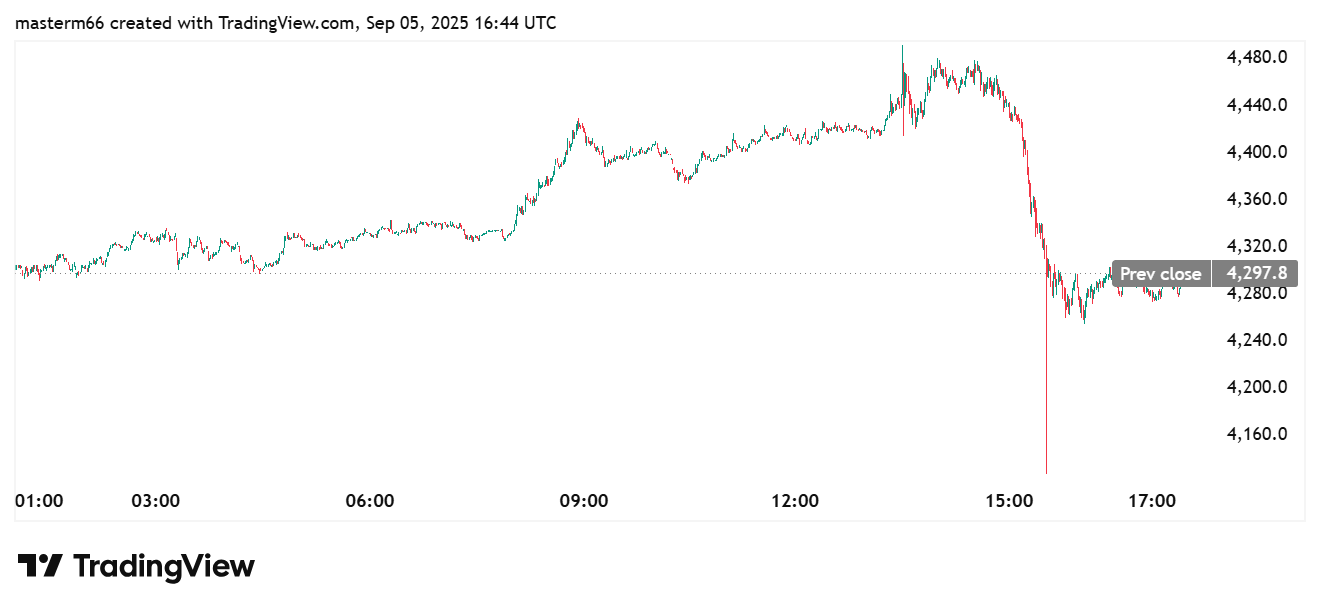Jump to the 09:00 time label
1320x611 pixels.
pyautogui.click(x=583, y=500)
